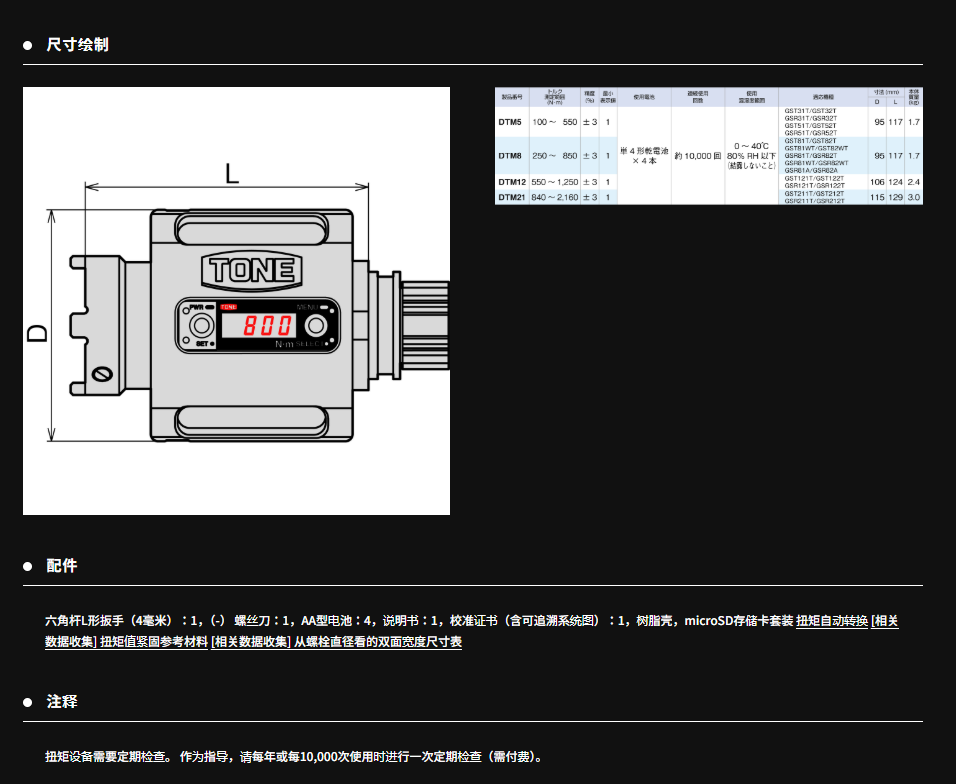Click the 尺寸绘制 section heading
The height and width of the screenshot is (784, 956).
coord(77,45)
